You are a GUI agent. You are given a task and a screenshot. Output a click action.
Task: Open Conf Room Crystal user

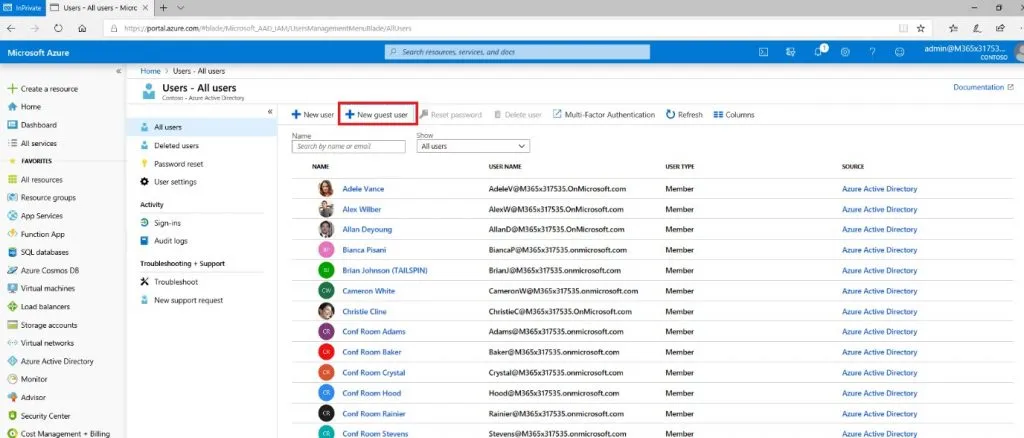pos(374,373)
